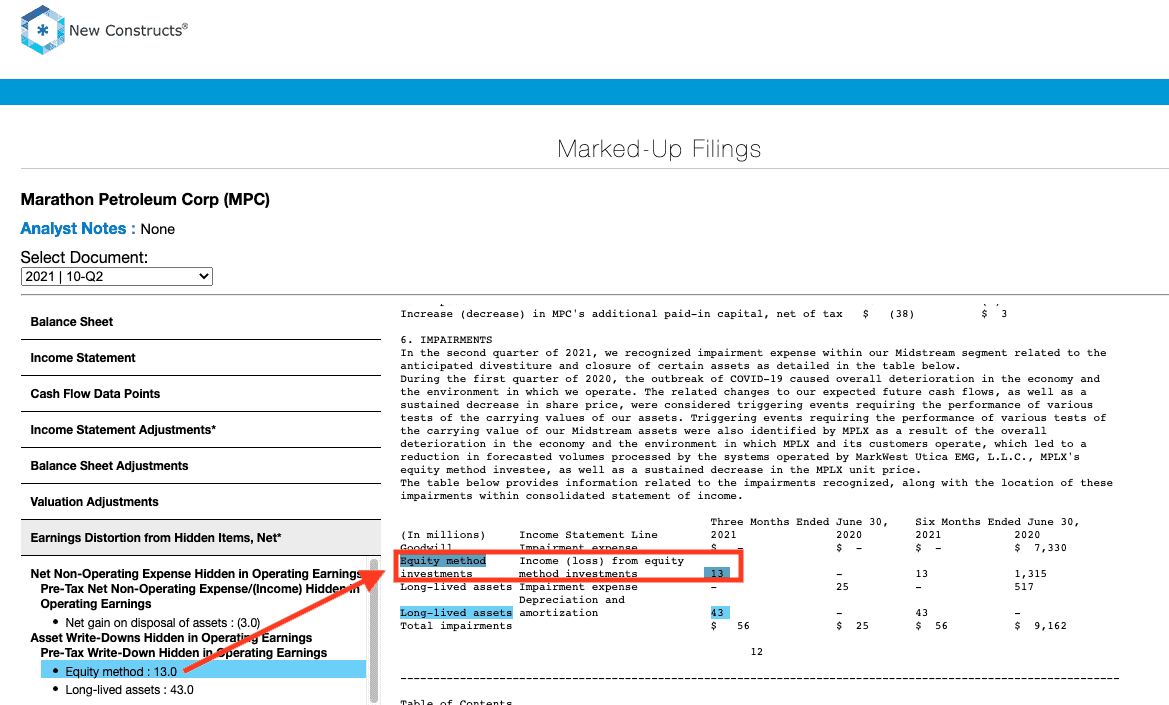This screenshot has width=1169, height=705.
Task: Click the 1,315 equity method 2020 value
Action: point(1030,574)
